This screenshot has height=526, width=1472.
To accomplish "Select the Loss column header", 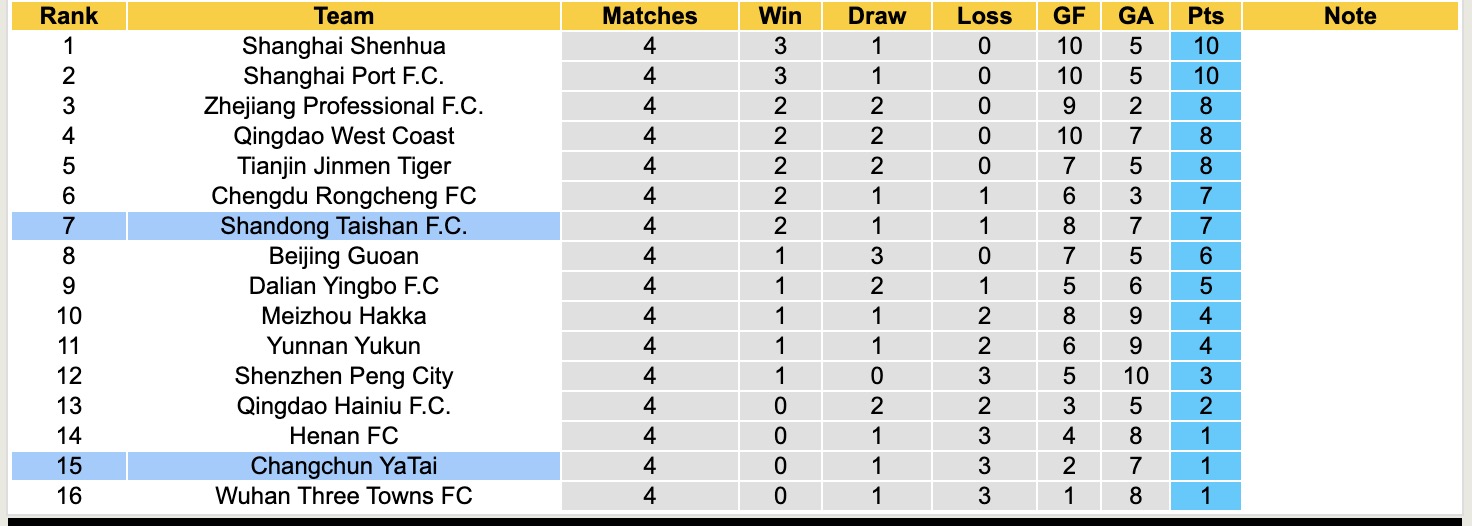I will (984, 16).
